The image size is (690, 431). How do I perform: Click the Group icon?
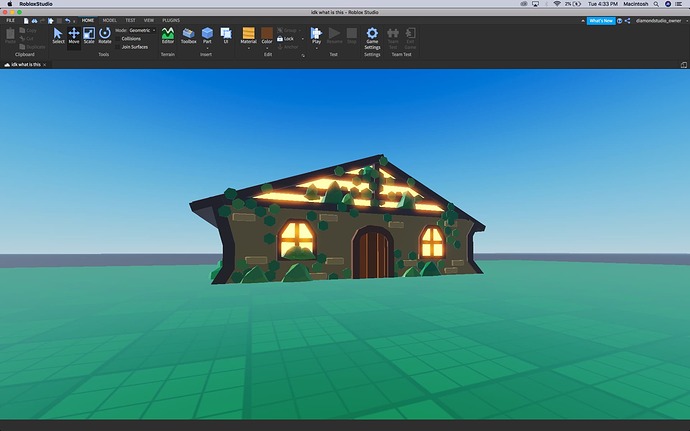coord(280,30)
